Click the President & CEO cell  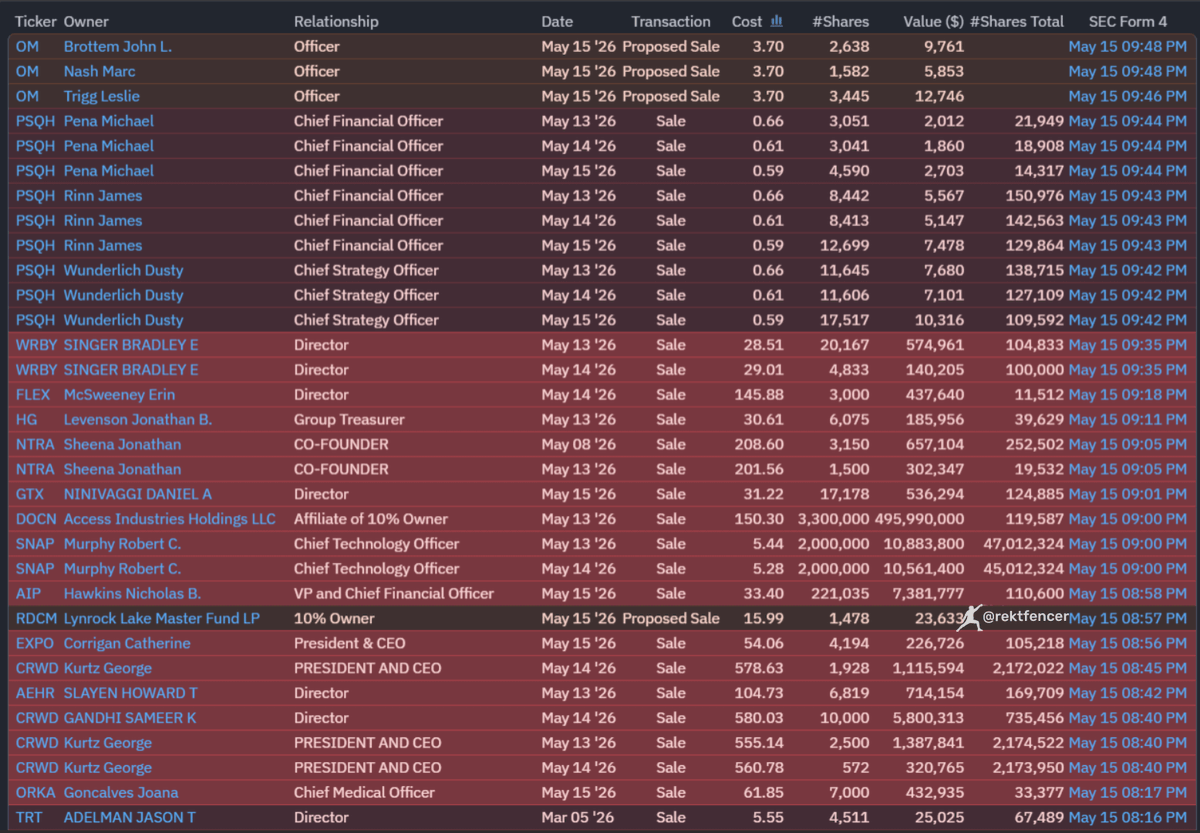click(x=350, y=643)
